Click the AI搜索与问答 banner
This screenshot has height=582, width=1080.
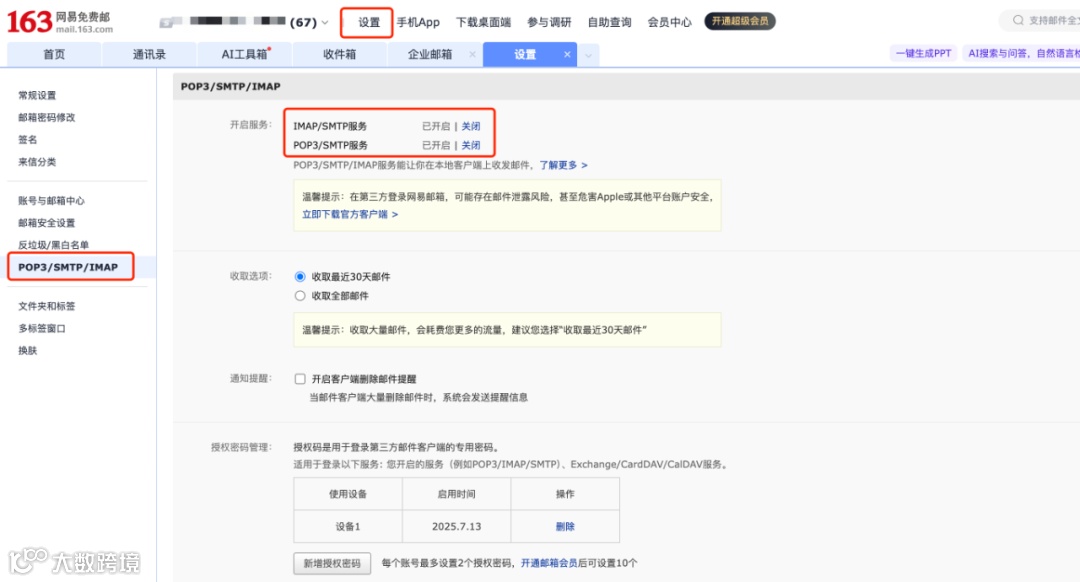pos(1021,53)
